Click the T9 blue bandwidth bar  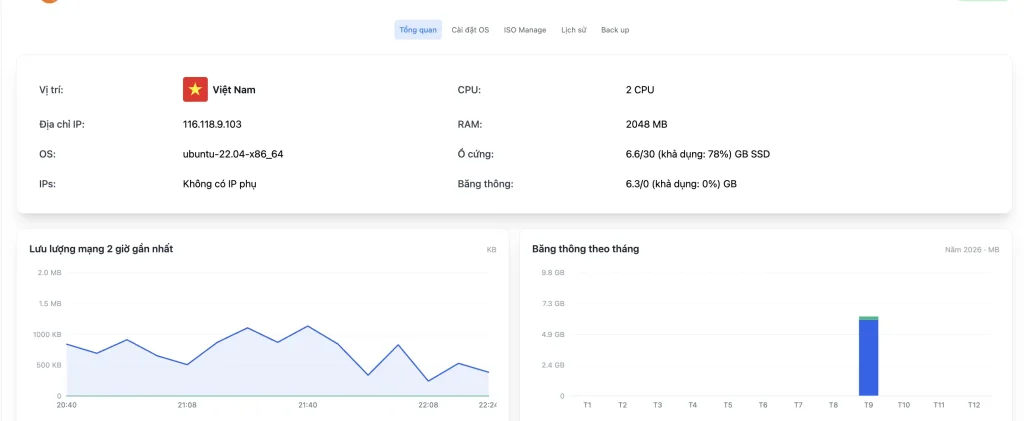(x=869, y=358)
